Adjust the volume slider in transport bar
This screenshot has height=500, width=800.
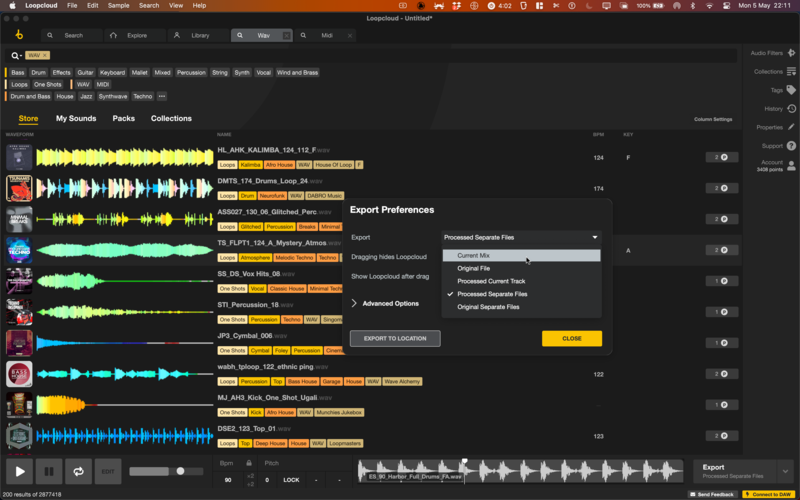coord(180,471)
